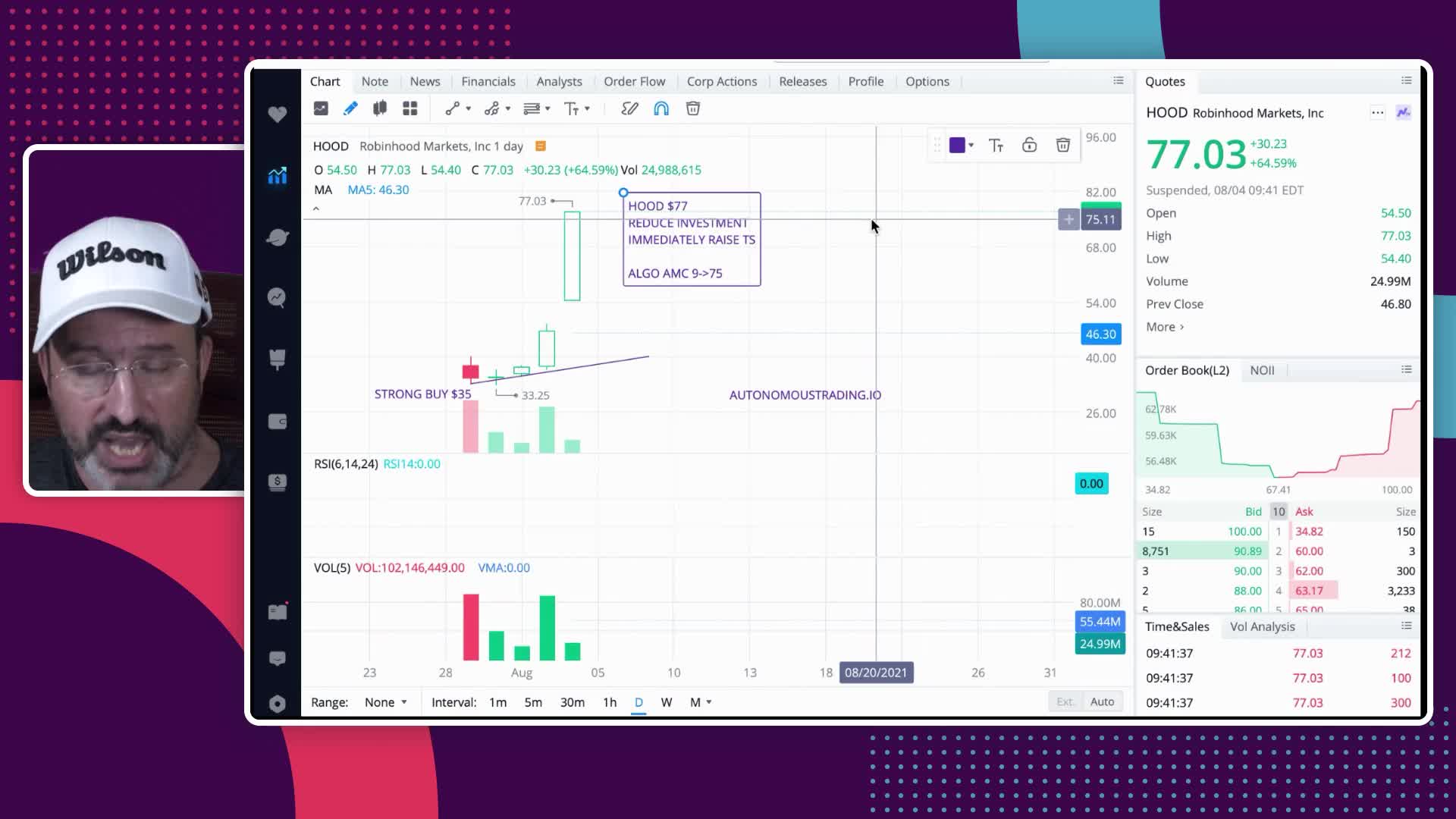Open the chart markets sidebar icon
The image size is (1456, 819).
tap(277, 175)
